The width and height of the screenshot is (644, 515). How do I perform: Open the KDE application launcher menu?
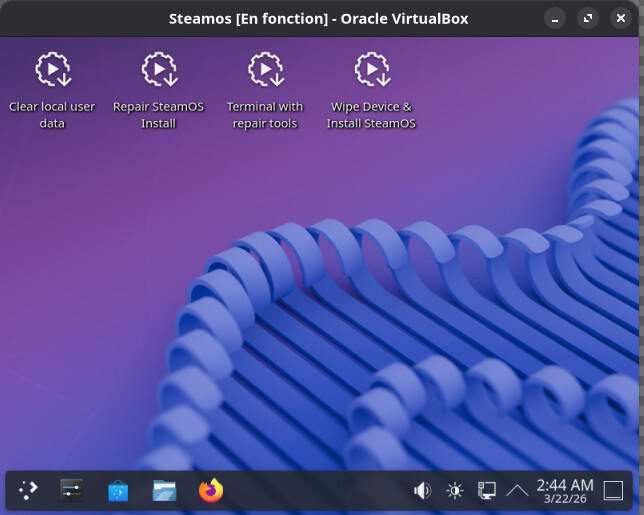[28, 490]
